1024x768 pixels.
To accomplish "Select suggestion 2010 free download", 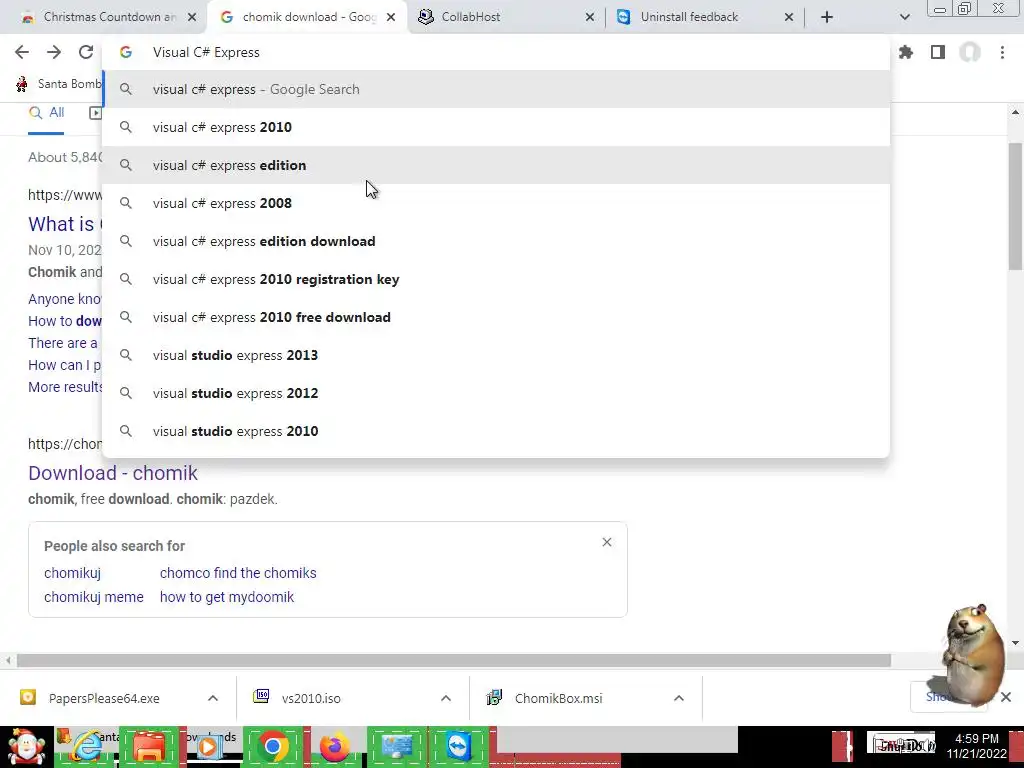I will click(496, 317).
